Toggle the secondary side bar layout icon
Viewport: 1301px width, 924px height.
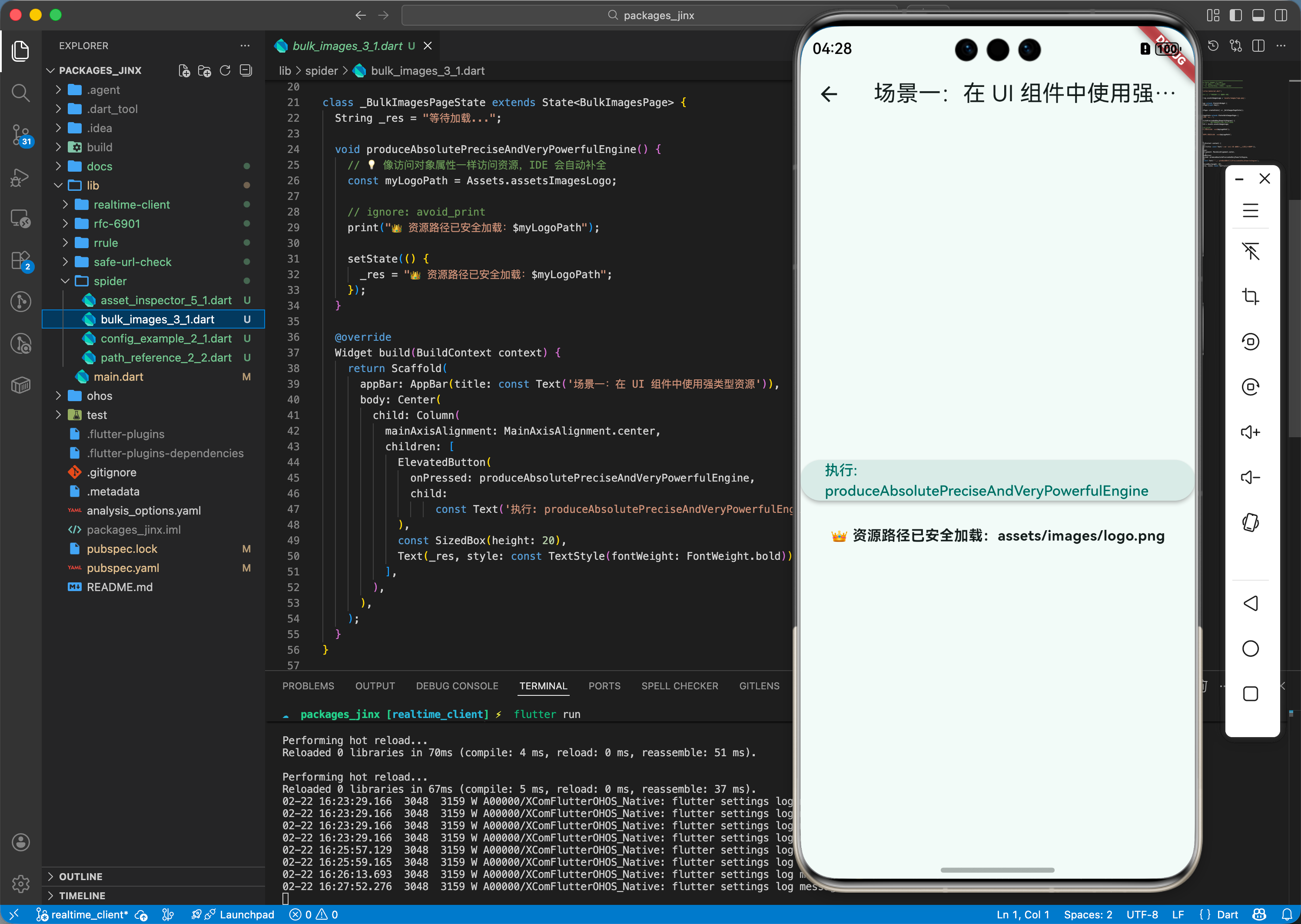[x=1281, y=15]
